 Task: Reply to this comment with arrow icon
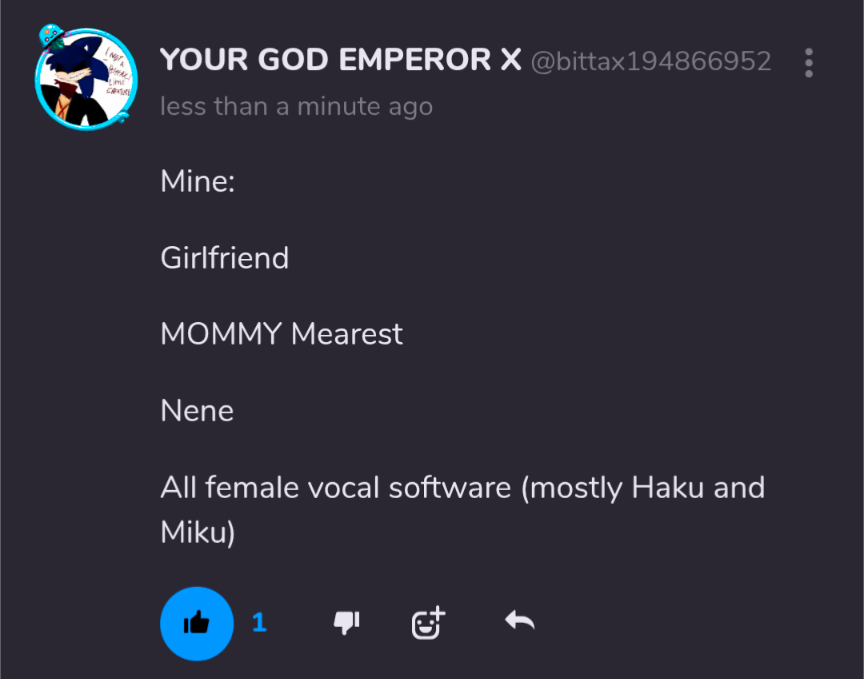pos(520,621)
